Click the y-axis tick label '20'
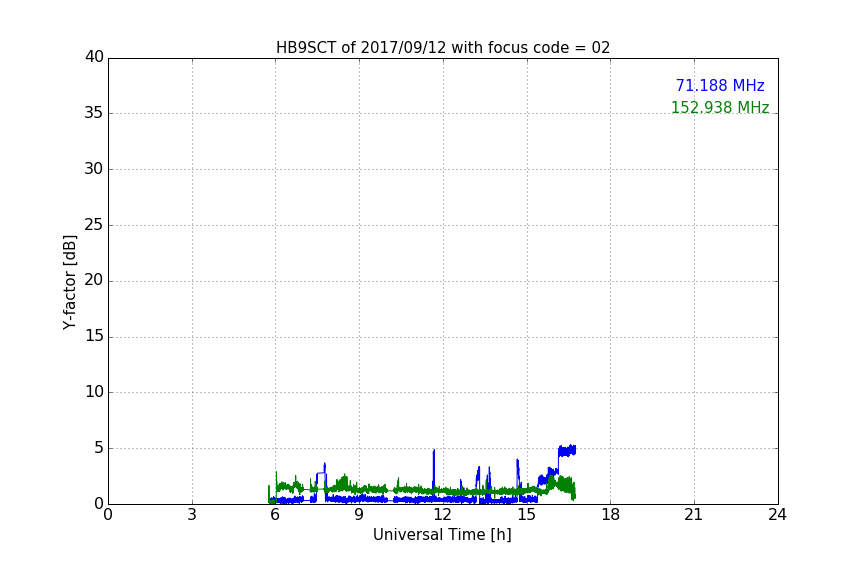The image size is (864, 576). pyautogui.click(x=94, y=280)
